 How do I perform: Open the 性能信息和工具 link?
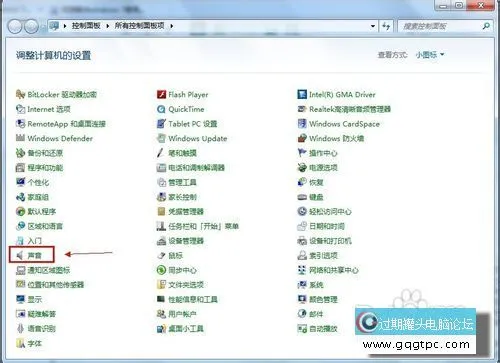tap(193, 299)
